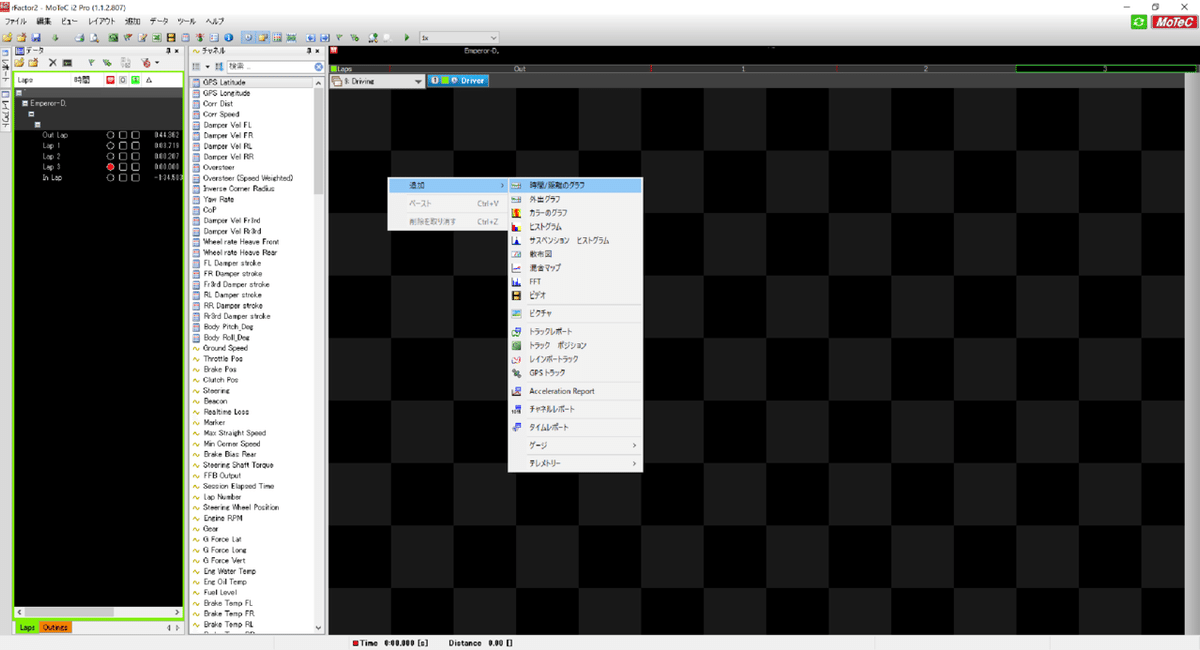1200x650 pixels.
Task: Switch to the Outlines tab at the bottom of the data panel
Action: pyautogui.click(x=55, y=628)
